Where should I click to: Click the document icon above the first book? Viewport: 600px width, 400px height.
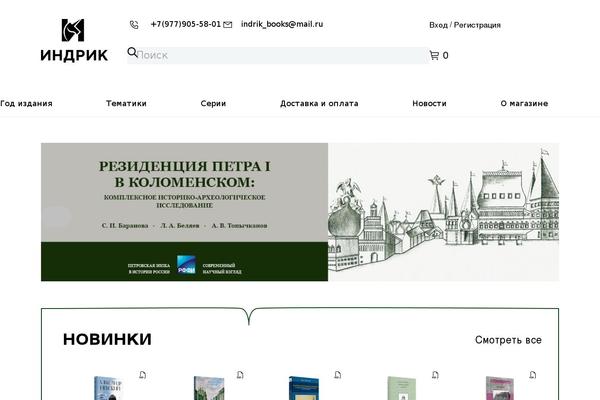(142, 374)
